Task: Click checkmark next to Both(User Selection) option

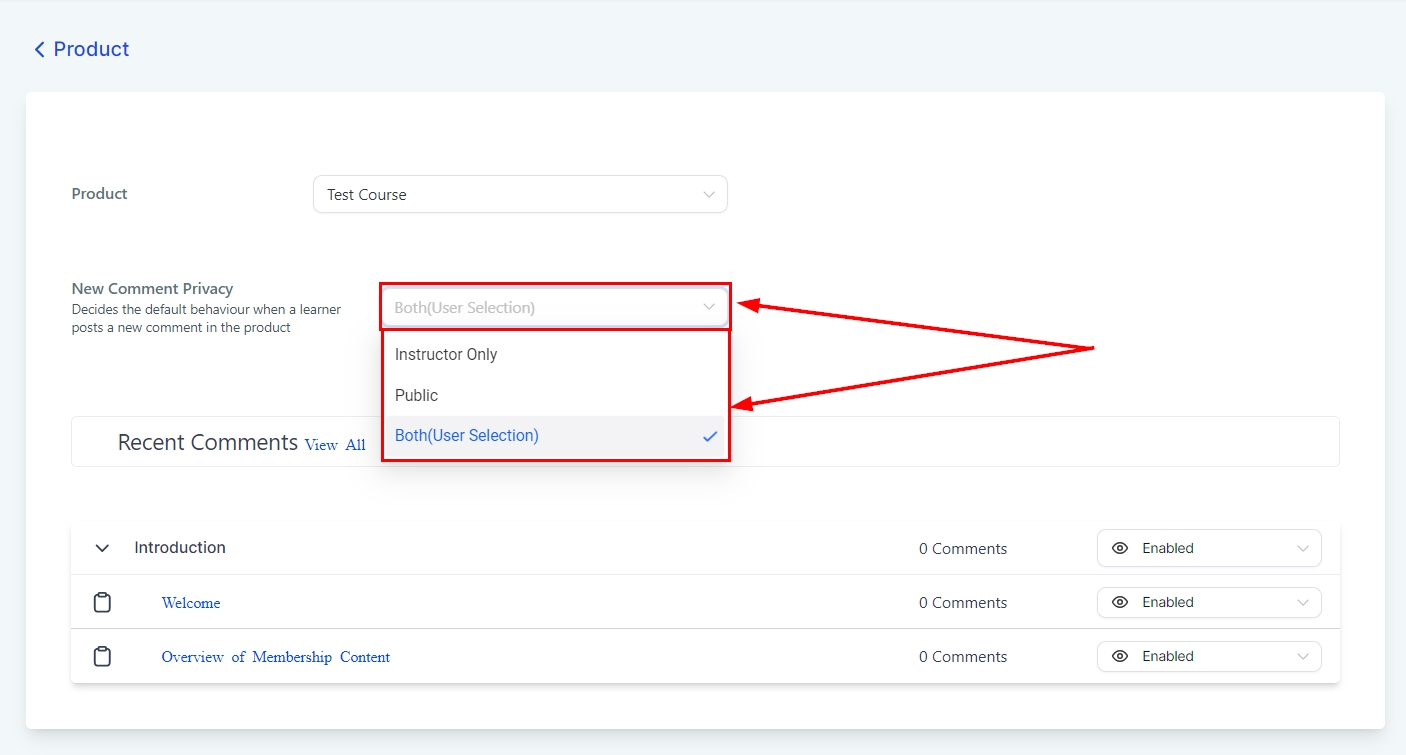Action: point(710,436)
